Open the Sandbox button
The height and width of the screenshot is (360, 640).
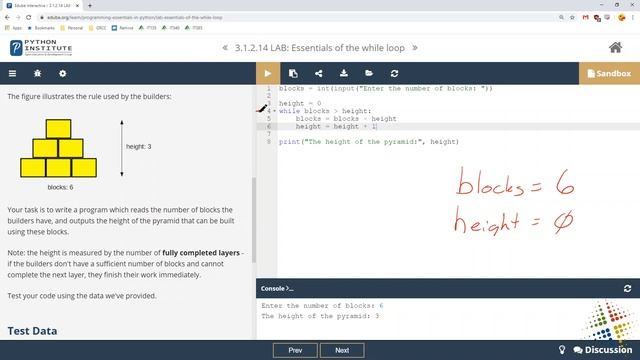tap(609, 73)
